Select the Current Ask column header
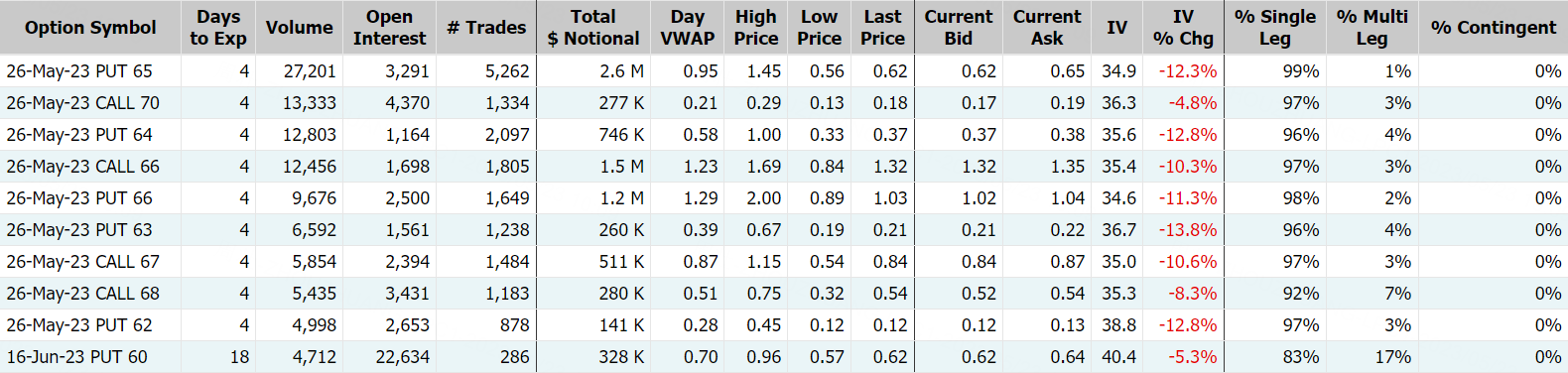Image resolution: width=1568 pixels, height=373 pixels. pos(1047,28)
